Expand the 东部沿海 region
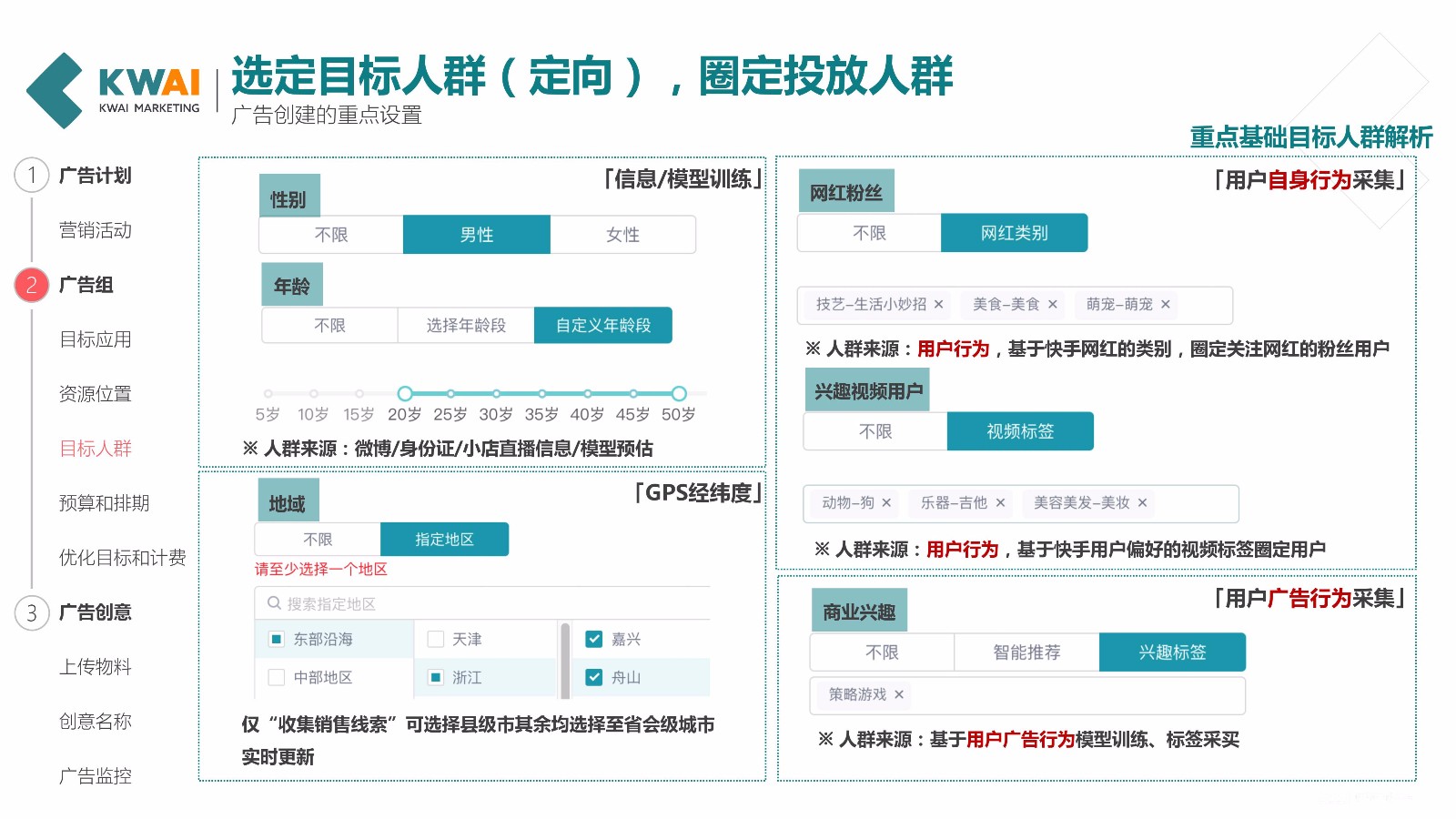 click(x=323, y=640)
